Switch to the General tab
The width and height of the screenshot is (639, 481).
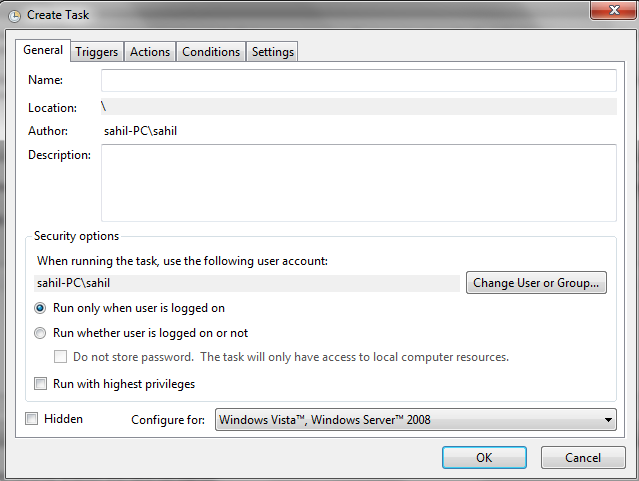coord(43,50)
